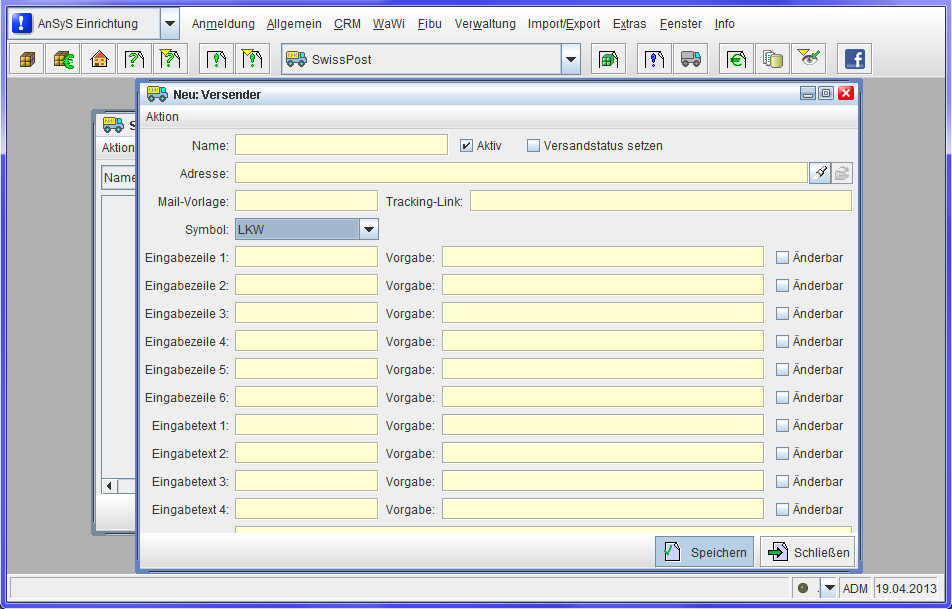Click into the Tracking-Link text field
The width and height of the screenshot is (952, 609).
click(660, 202)
